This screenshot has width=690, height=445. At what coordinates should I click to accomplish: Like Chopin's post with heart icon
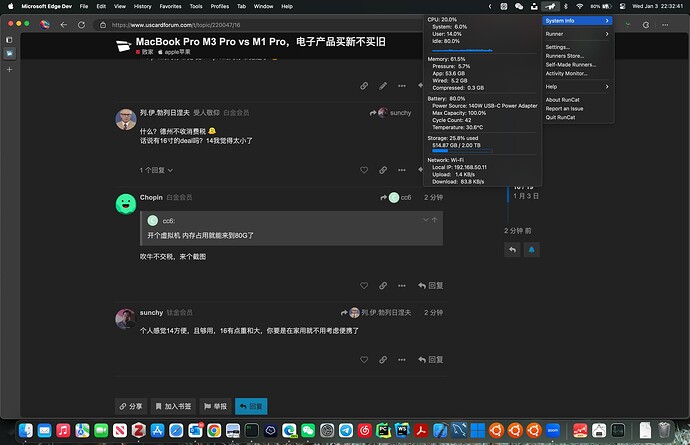coord(364,286)
